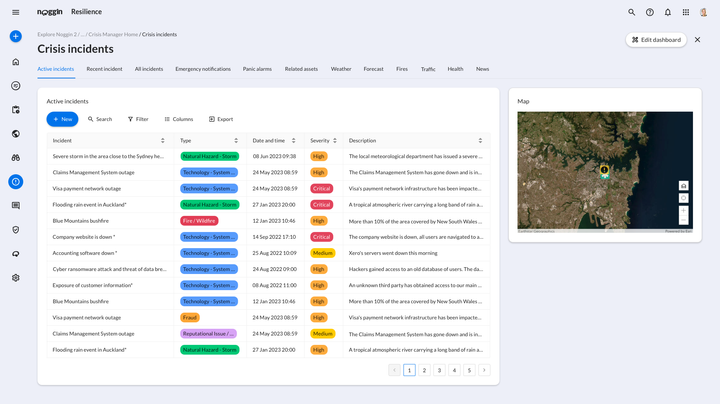This screenshot has height=404, width=720.
Task: Click the Fire / Wildfire type tag
Action: point(199,221)
